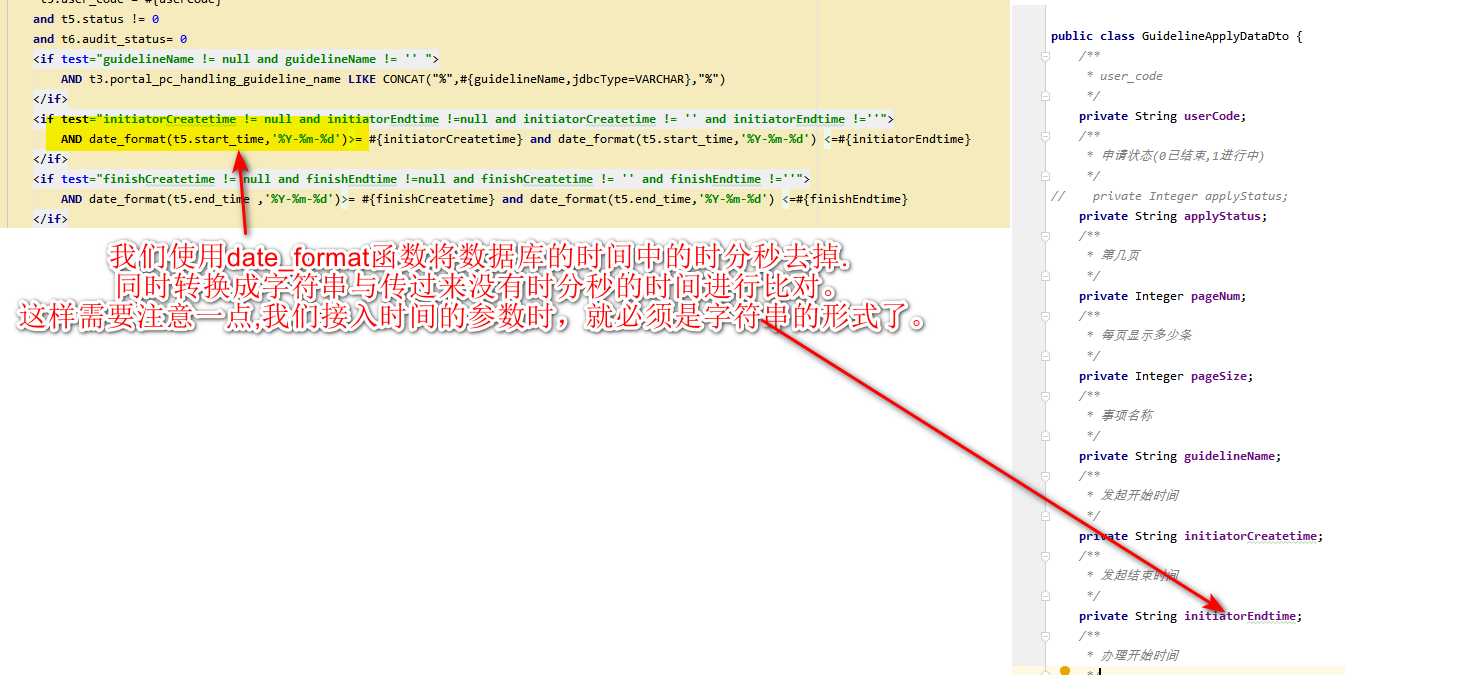Collapse the 事项名称 doc comment fold marker
Viewport: 1469px width, 676px height.
point(1045,396)
